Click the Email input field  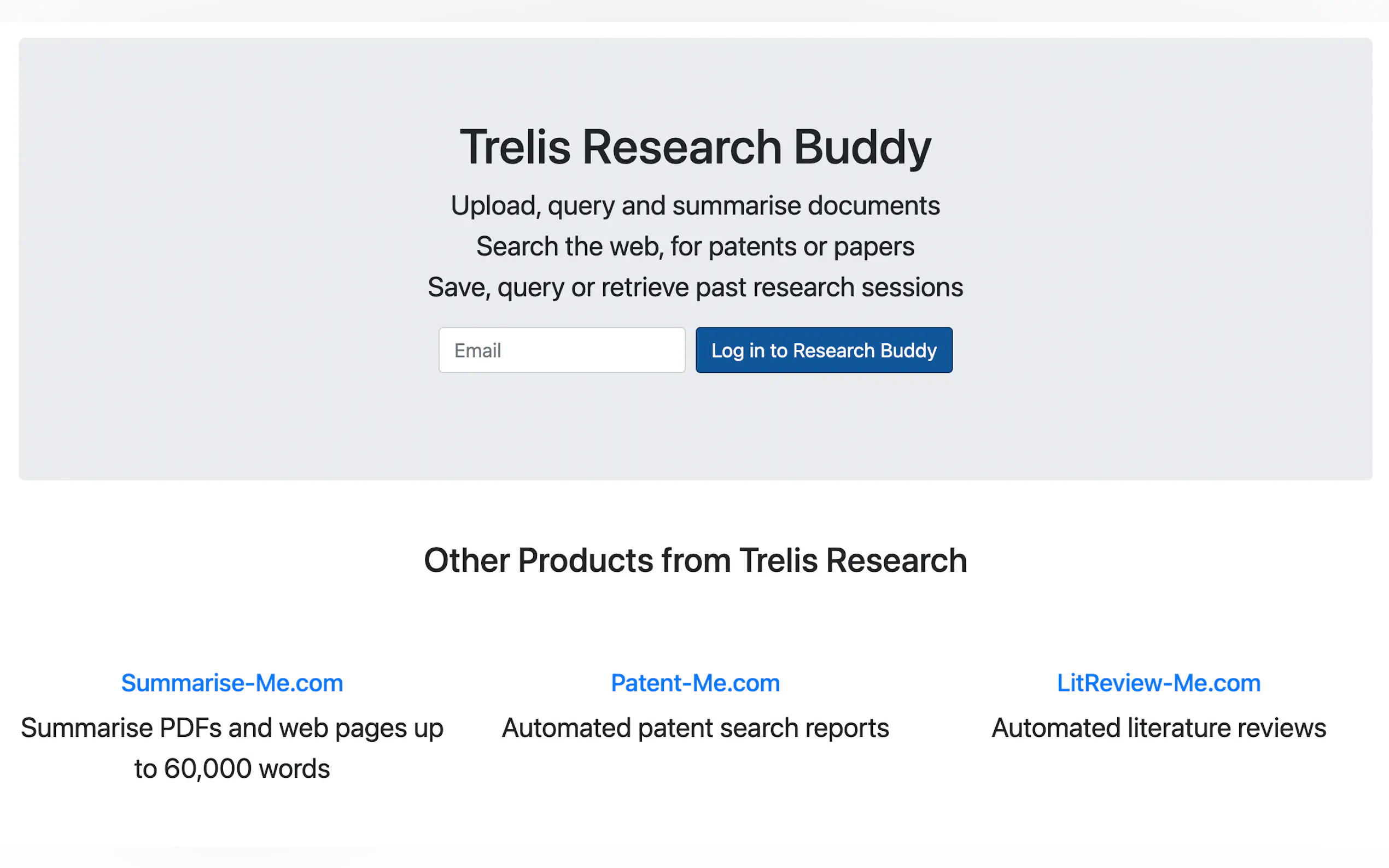click(562, 350)
